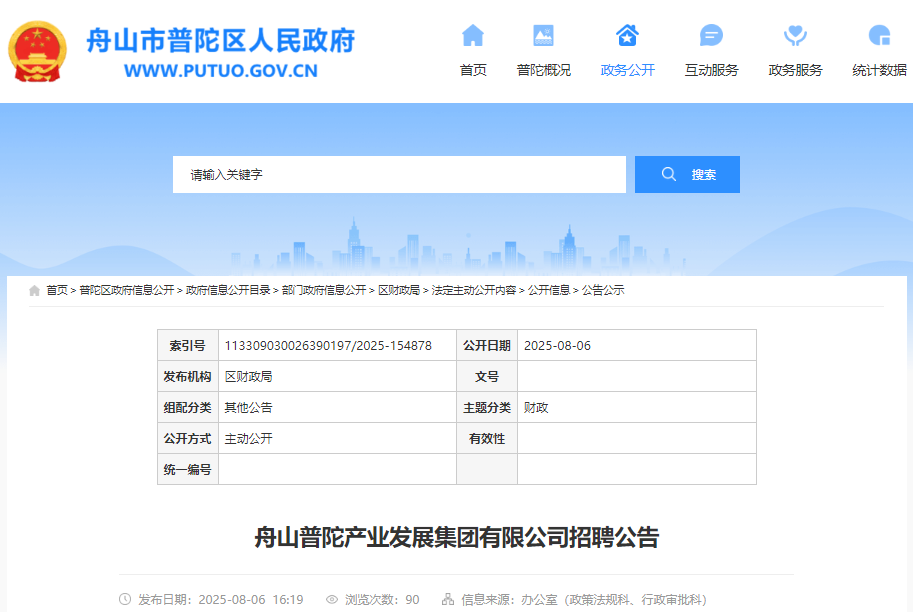Select the 主题分类 value 财政
Image resolution: width=913 pixels, height=612 pixels.
(x=536, y=407)
